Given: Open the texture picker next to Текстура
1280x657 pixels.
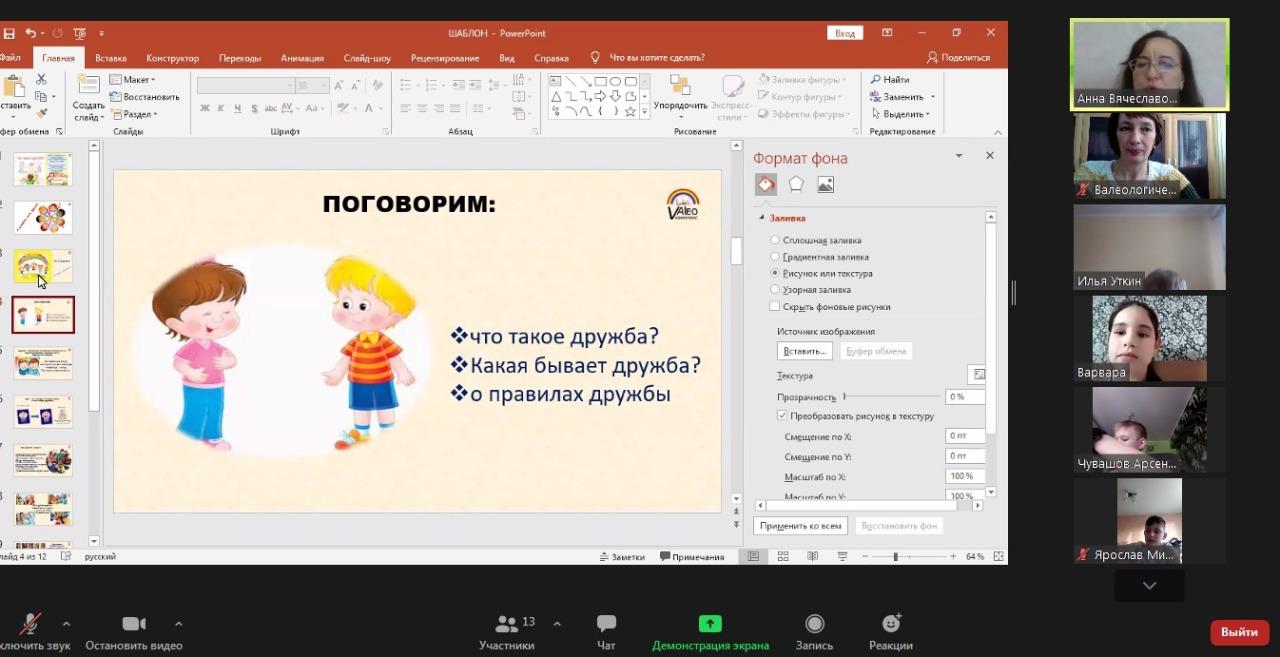Looking at the screenshot, I should 977,374.
